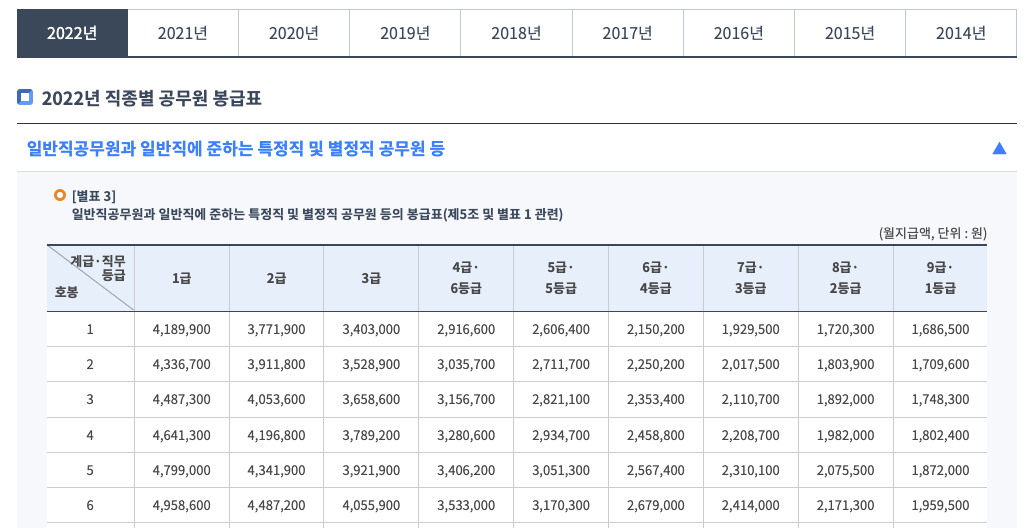Click the 4,189,900 cell
This screenshot has width=1034, height=528.
[x=181, y=329]
